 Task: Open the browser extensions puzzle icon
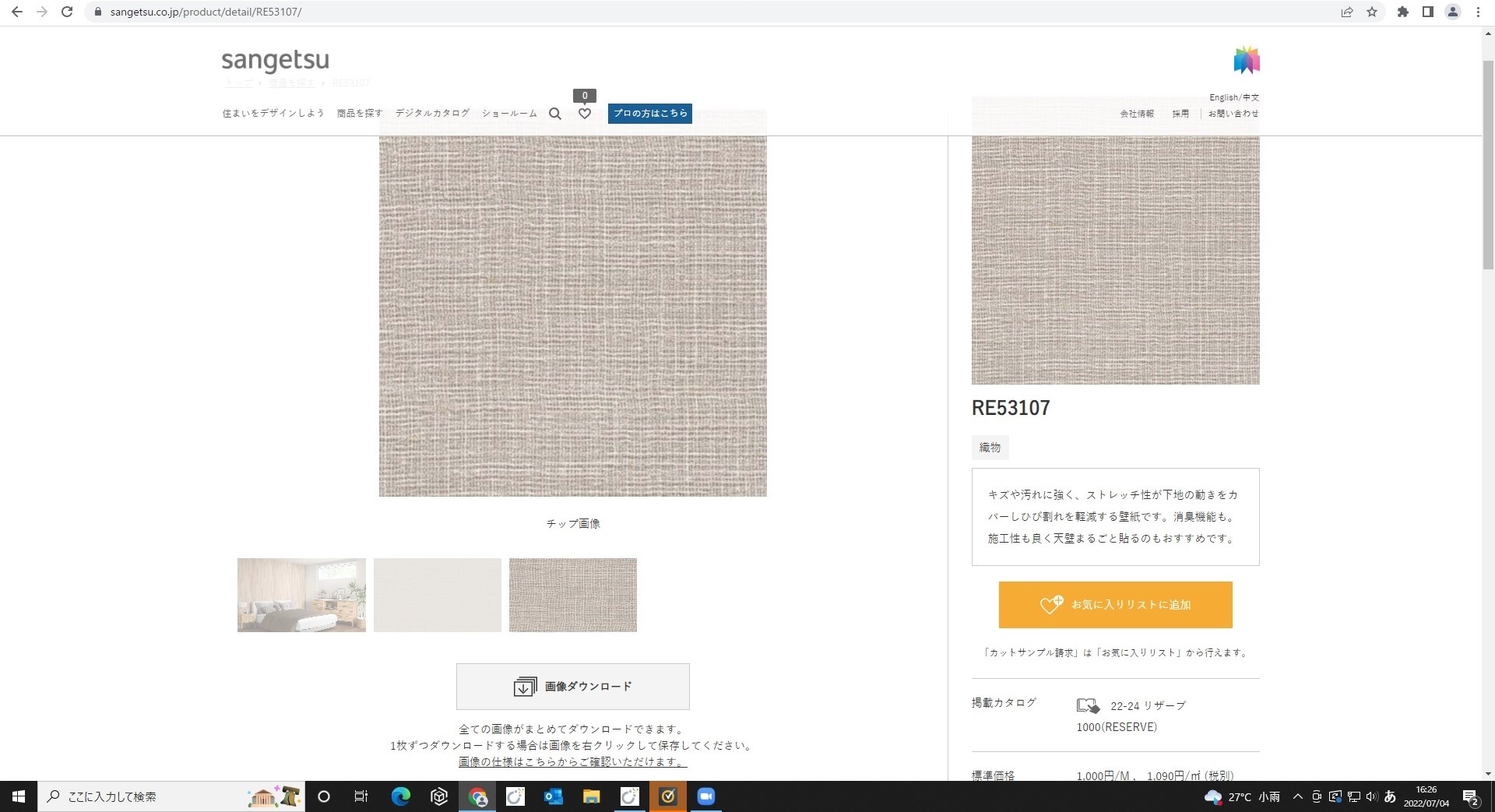point(1402,12)
